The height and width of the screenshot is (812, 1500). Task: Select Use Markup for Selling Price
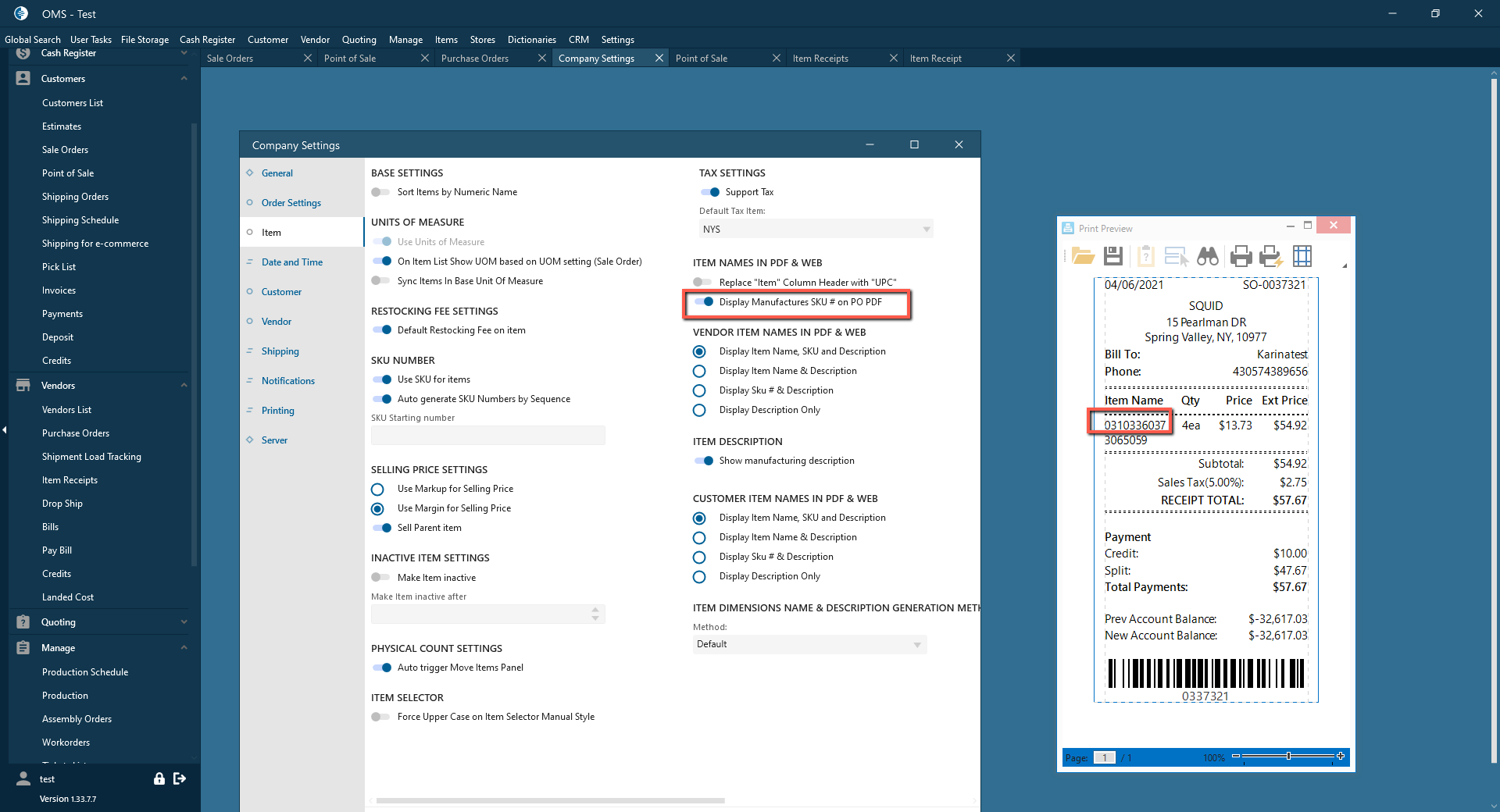[x=378, y=490]
